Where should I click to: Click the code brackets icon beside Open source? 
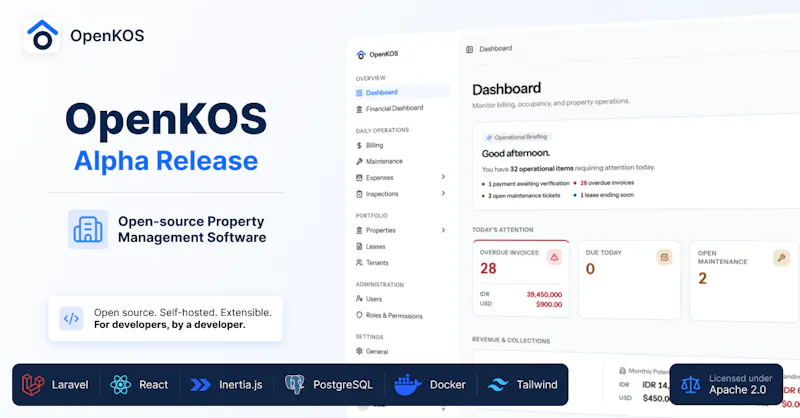[71, 319]
